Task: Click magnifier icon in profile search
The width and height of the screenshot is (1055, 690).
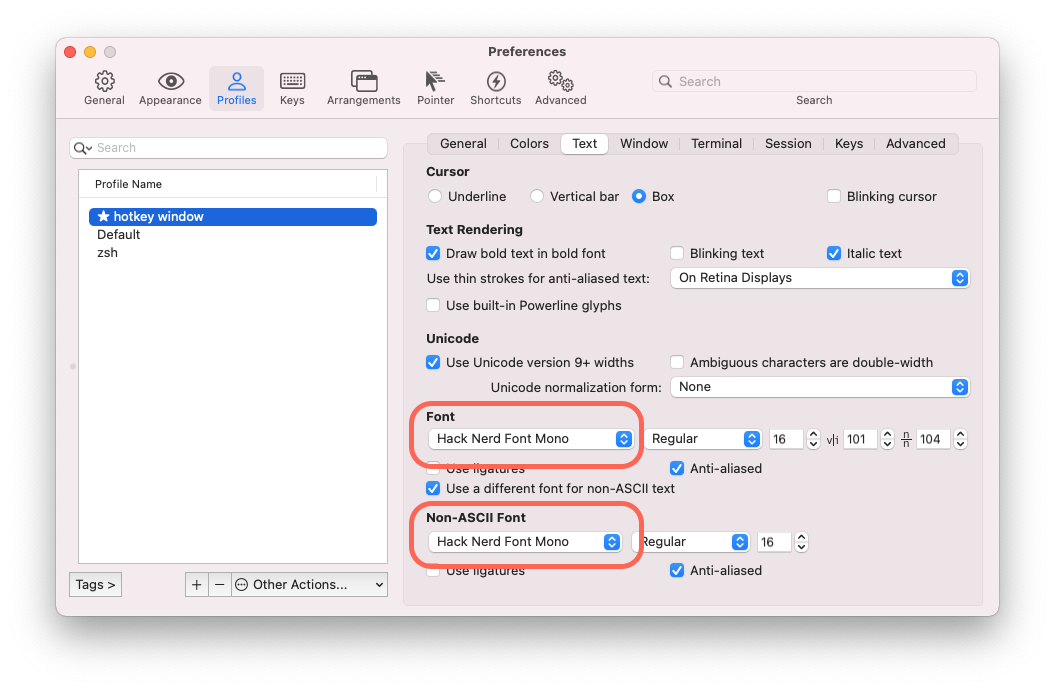Action: [83, 148]
